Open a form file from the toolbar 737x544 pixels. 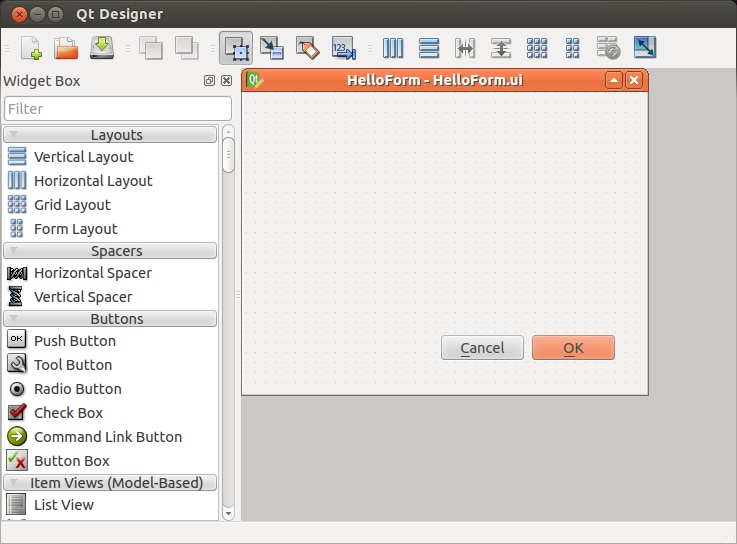[x=66, y=48]
